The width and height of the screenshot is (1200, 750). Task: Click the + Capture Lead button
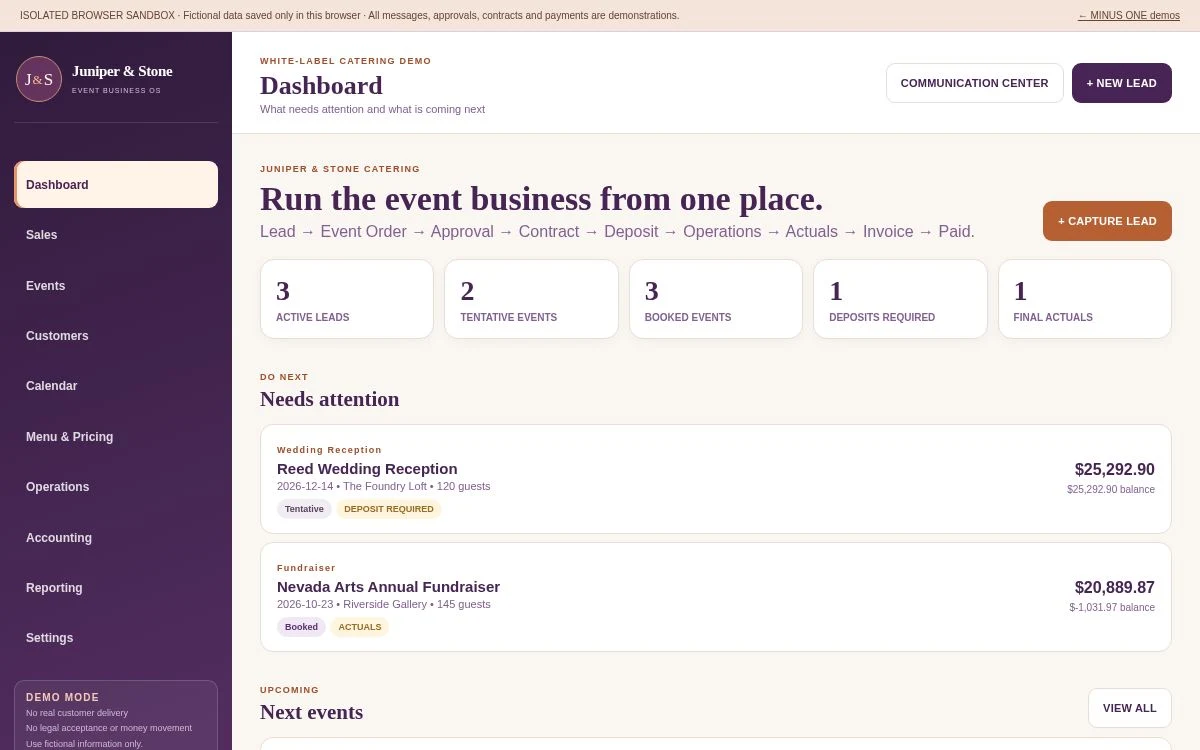pos(1107,221)
